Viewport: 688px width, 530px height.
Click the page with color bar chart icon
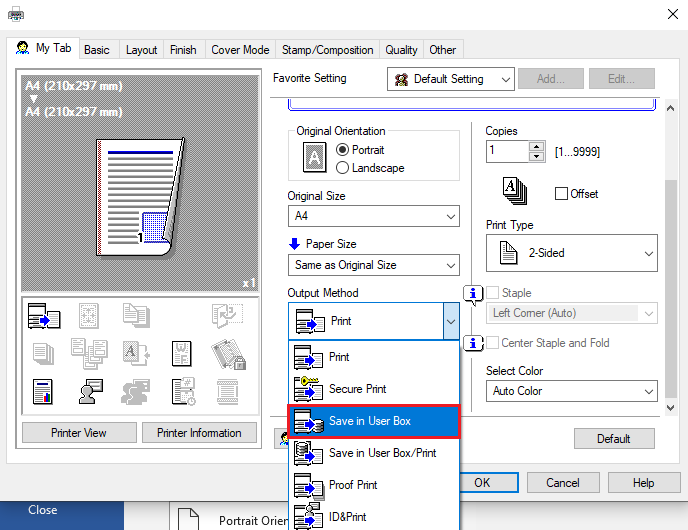pos(43,392)
